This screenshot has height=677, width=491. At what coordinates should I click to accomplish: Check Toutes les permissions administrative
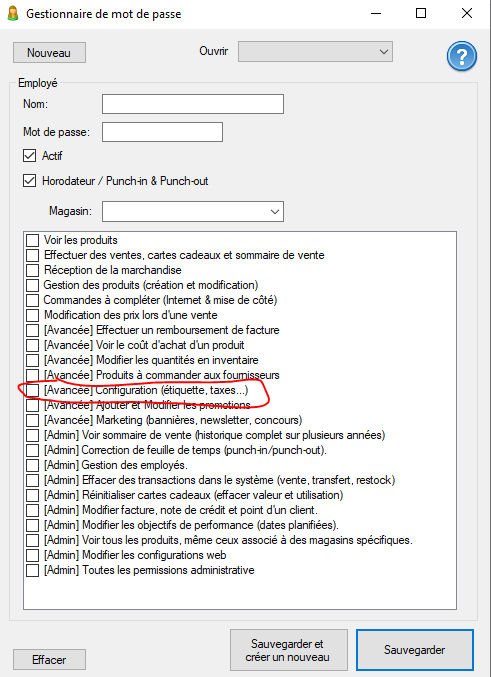pyautogui.click(x=32, y=570)
